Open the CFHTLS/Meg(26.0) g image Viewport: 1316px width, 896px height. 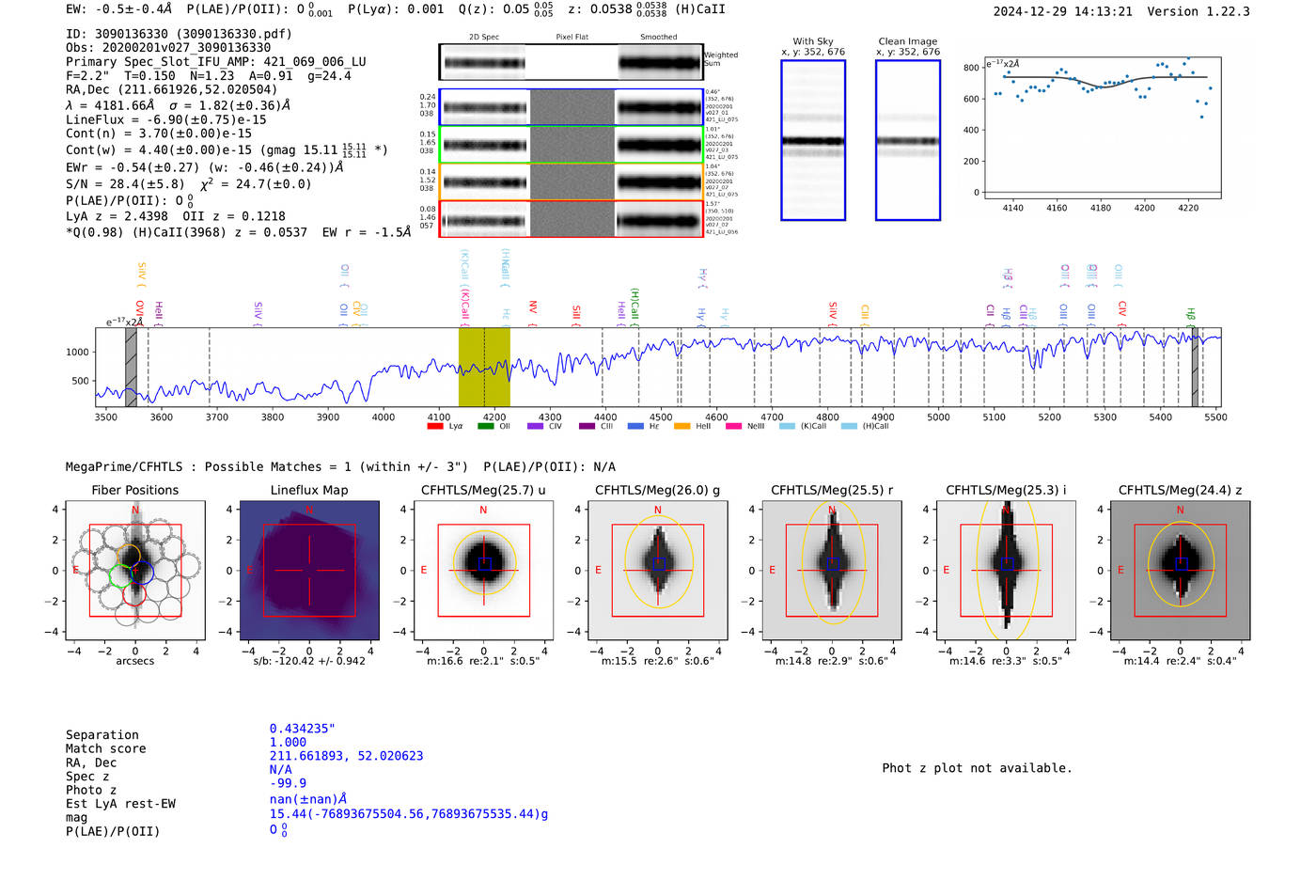click(x=658, y=571)
